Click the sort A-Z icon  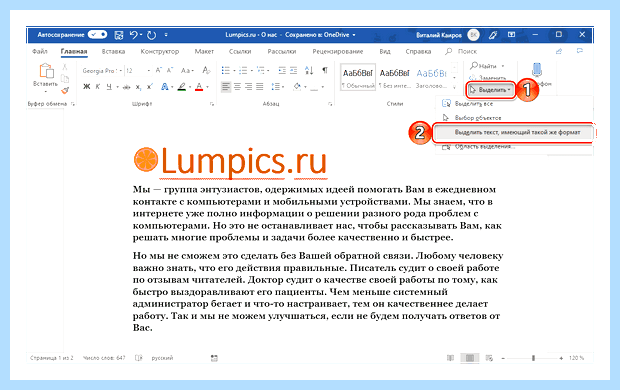(309, 70)
